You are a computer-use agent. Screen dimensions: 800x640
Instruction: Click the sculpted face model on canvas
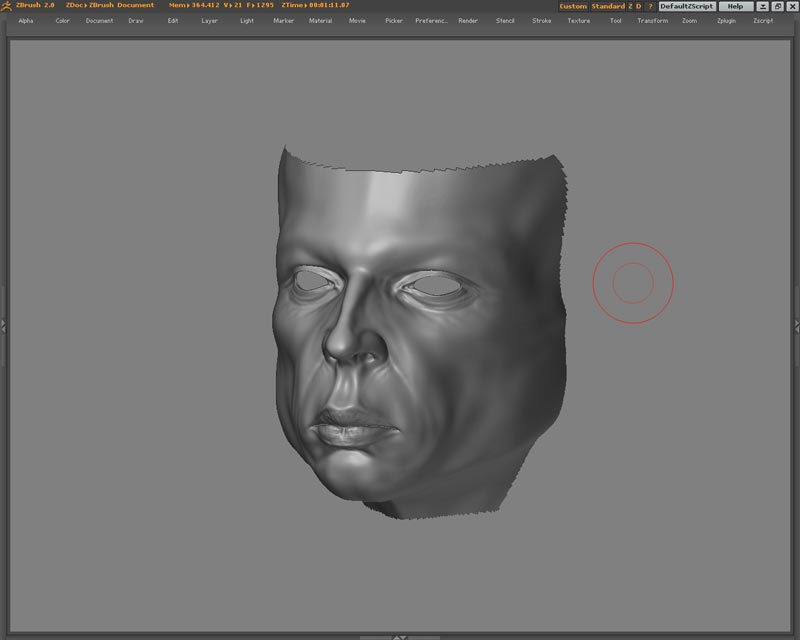click(x=420, y=333)
